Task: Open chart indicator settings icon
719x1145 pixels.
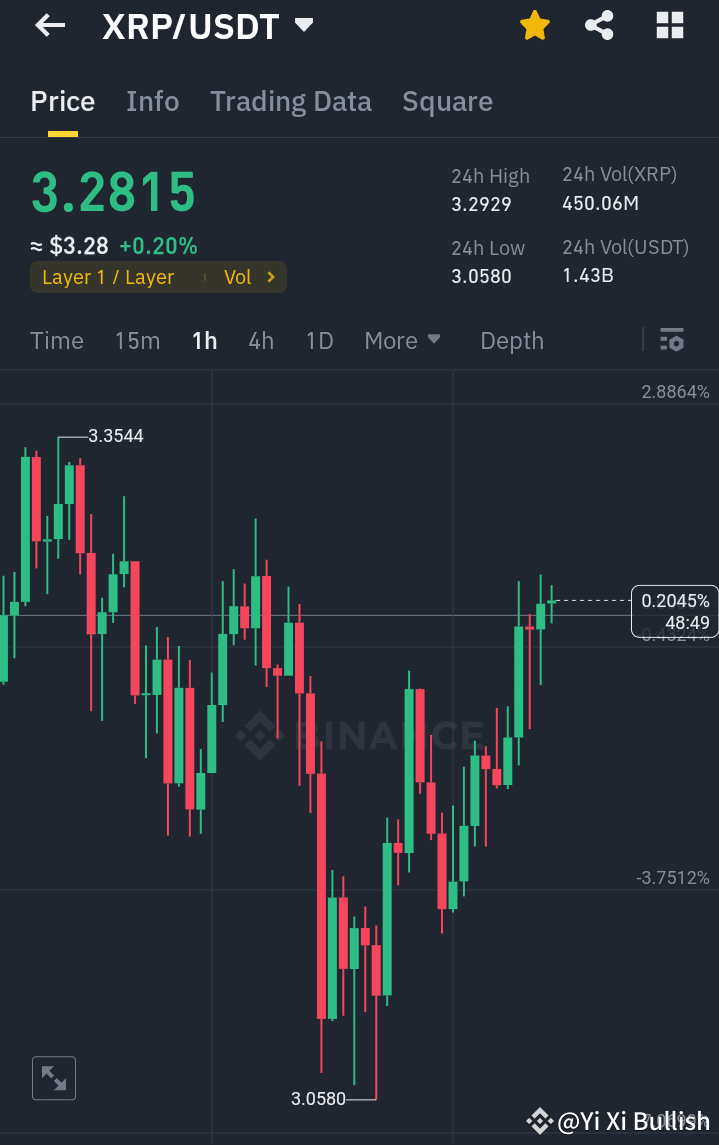Action: click(671, 340)
